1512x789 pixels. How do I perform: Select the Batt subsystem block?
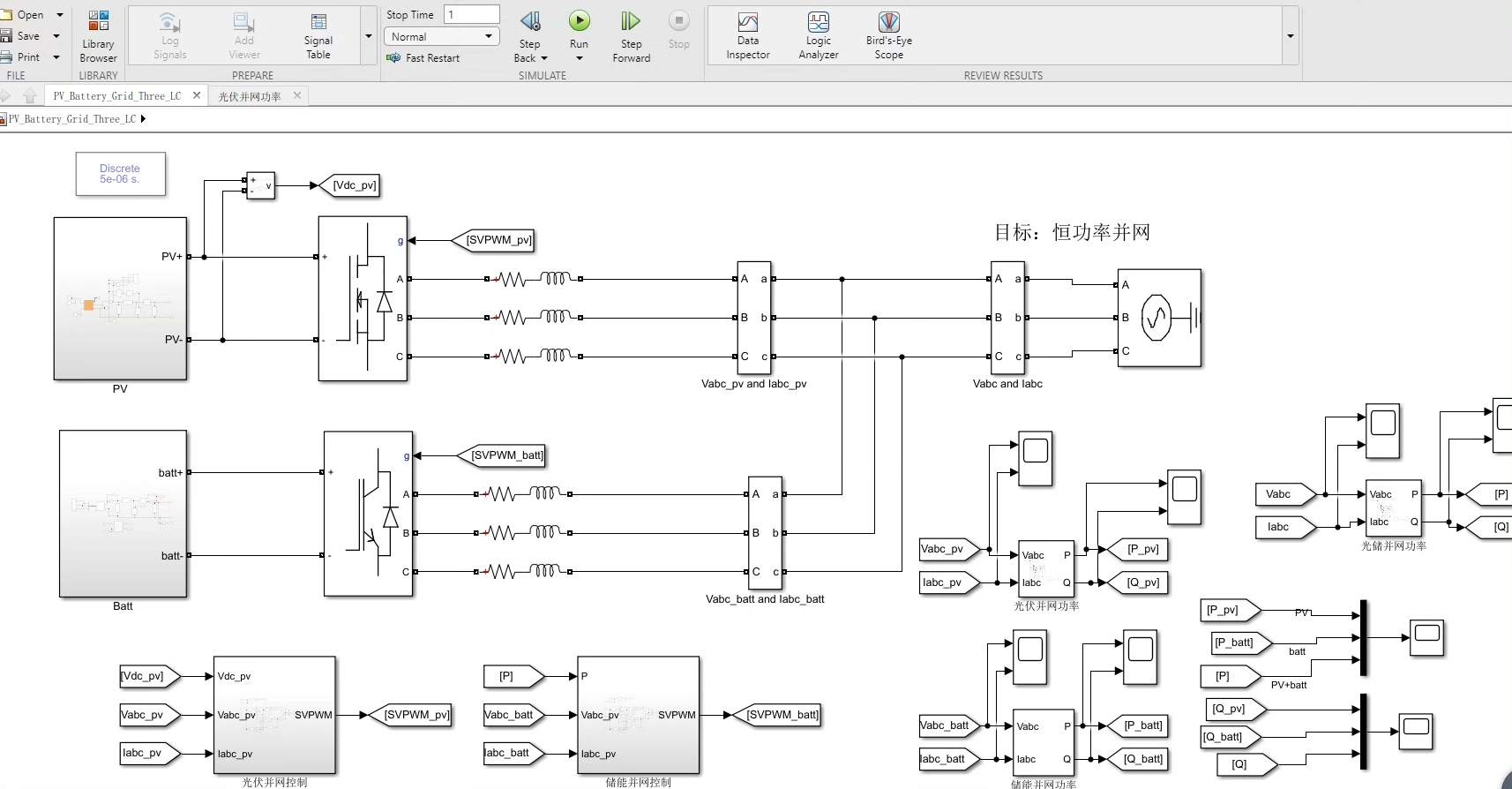(123, 514)
